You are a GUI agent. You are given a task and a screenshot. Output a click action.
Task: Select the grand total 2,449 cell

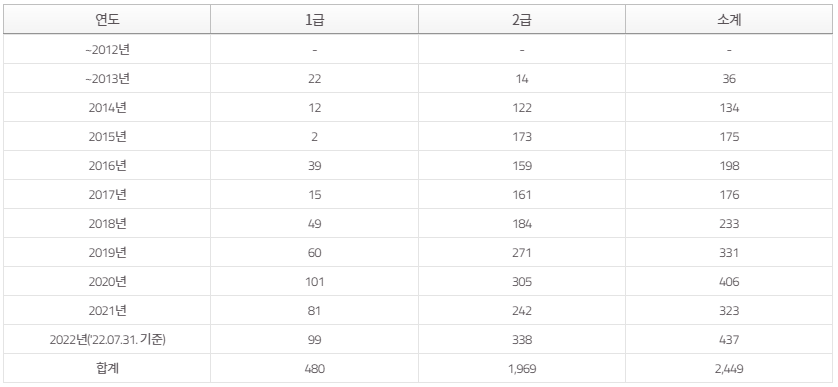tap(729, 368)
